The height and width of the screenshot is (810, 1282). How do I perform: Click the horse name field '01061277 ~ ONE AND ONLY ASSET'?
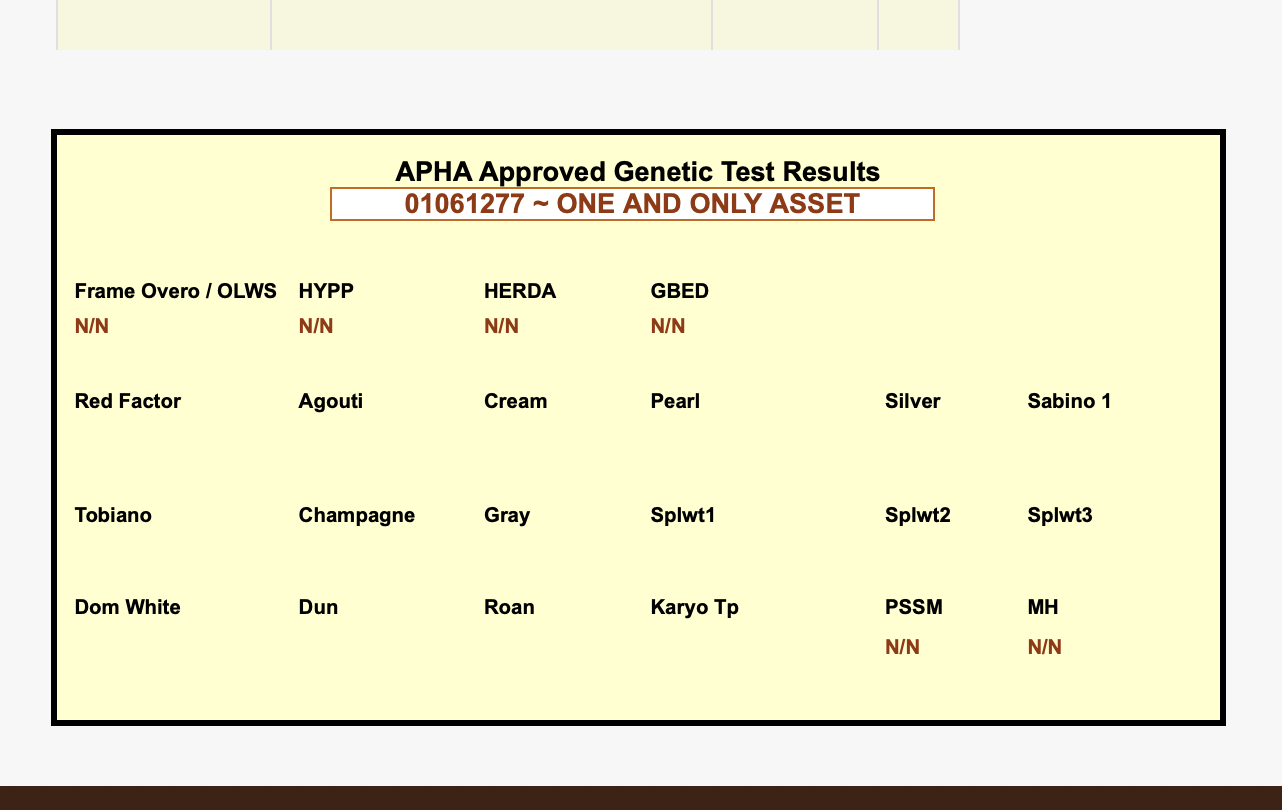pyautogui.click(x=632, y=204)
